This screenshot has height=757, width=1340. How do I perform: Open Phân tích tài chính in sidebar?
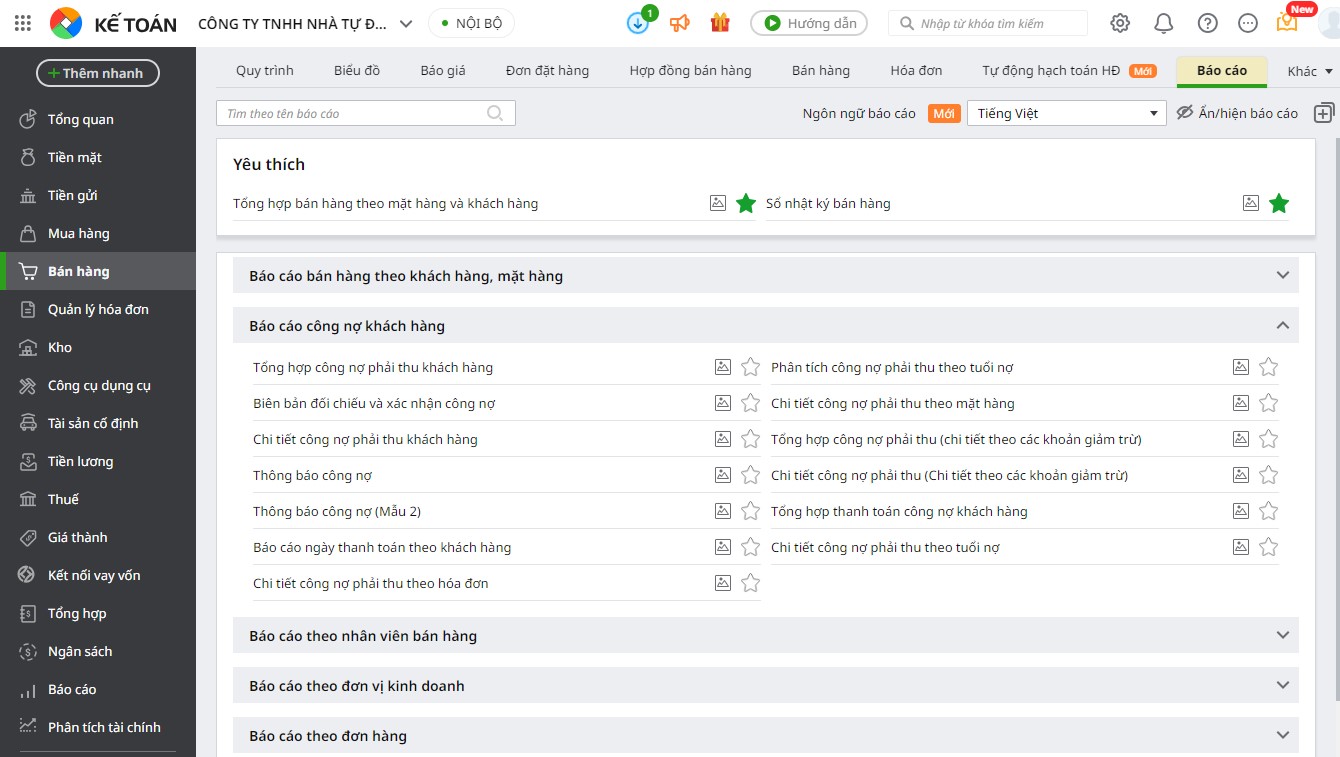[98, 727]
